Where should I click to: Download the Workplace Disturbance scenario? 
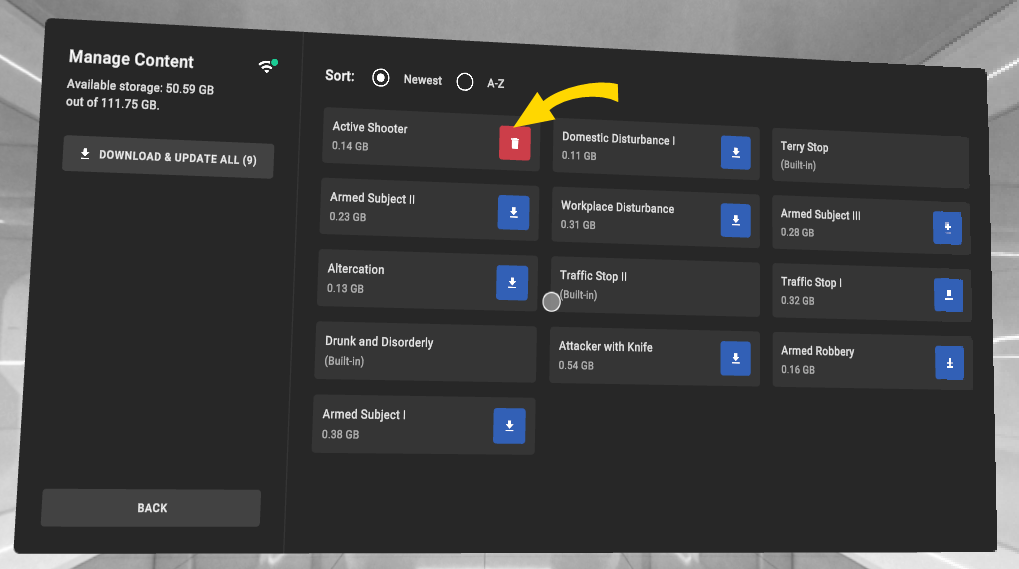(735, 219)
